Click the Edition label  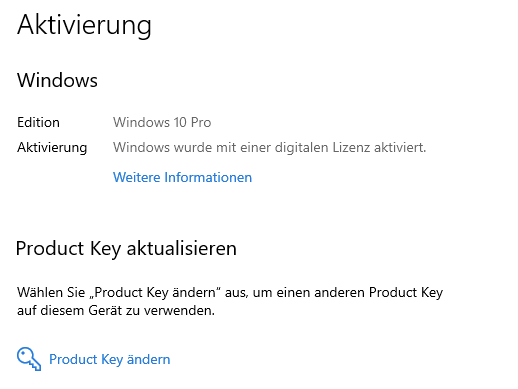coord(38,122)
